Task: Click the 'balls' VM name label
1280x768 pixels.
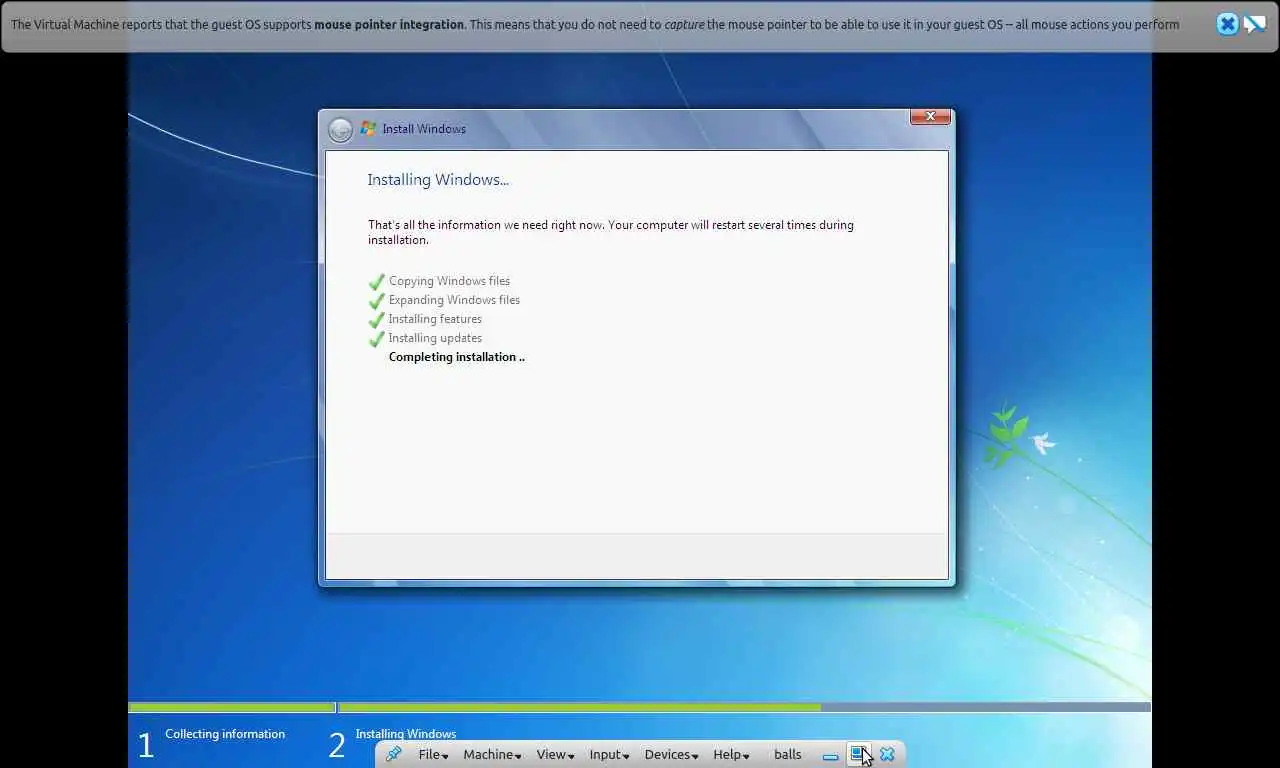Action: 788,755
